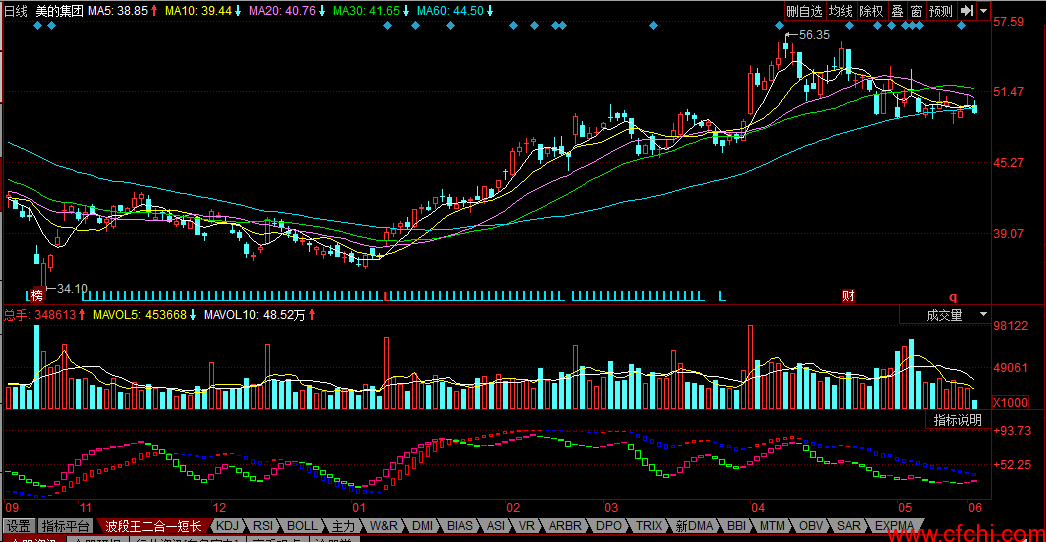Viewport: 1046px width, 542px height.
Task: Click the 45.27 price axis label
Action: (1009, 162)
